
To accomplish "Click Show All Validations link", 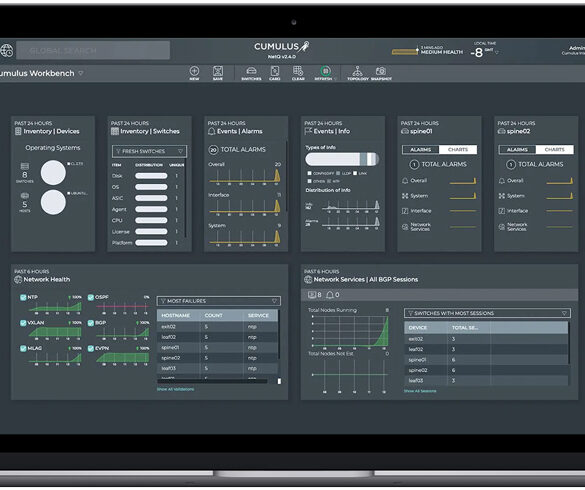I will pos(175,389).
